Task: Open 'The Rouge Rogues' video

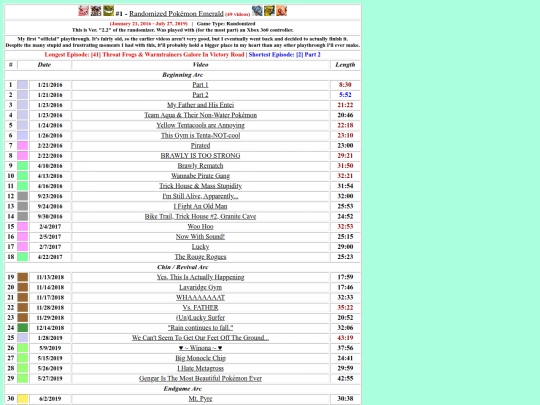Action: [200, 257]
